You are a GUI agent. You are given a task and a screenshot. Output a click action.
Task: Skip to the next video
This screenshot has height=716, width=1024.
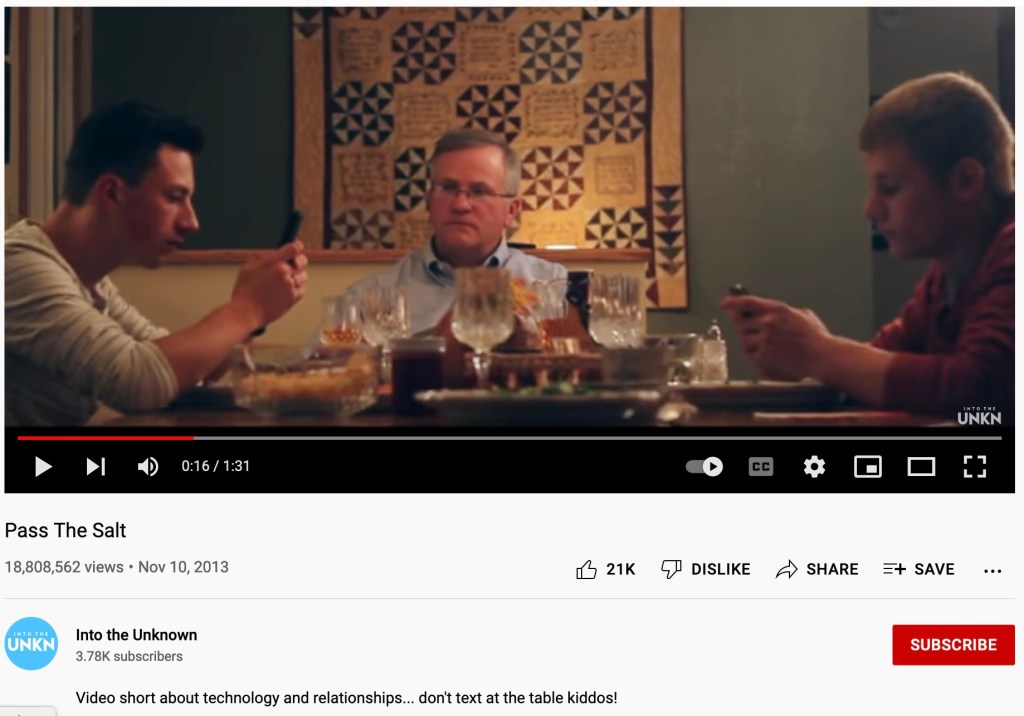pos(95,466)
